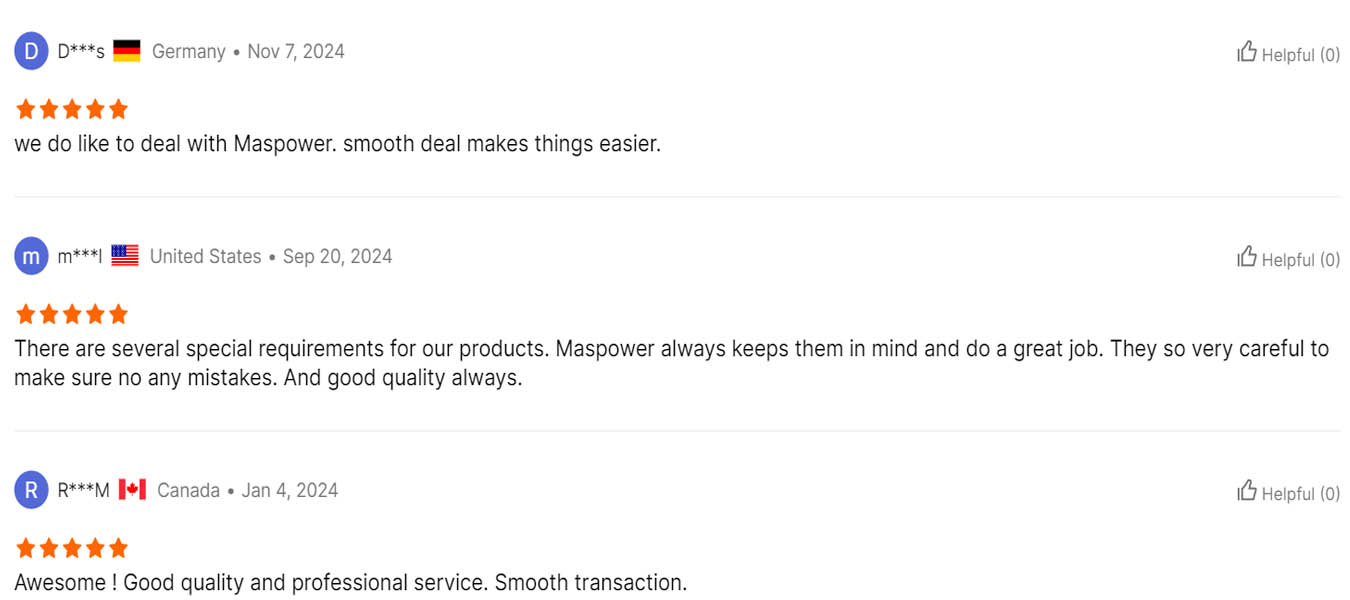Click the Germany flag icon
The image size is (1350, 600).
(x=127, y=51)
